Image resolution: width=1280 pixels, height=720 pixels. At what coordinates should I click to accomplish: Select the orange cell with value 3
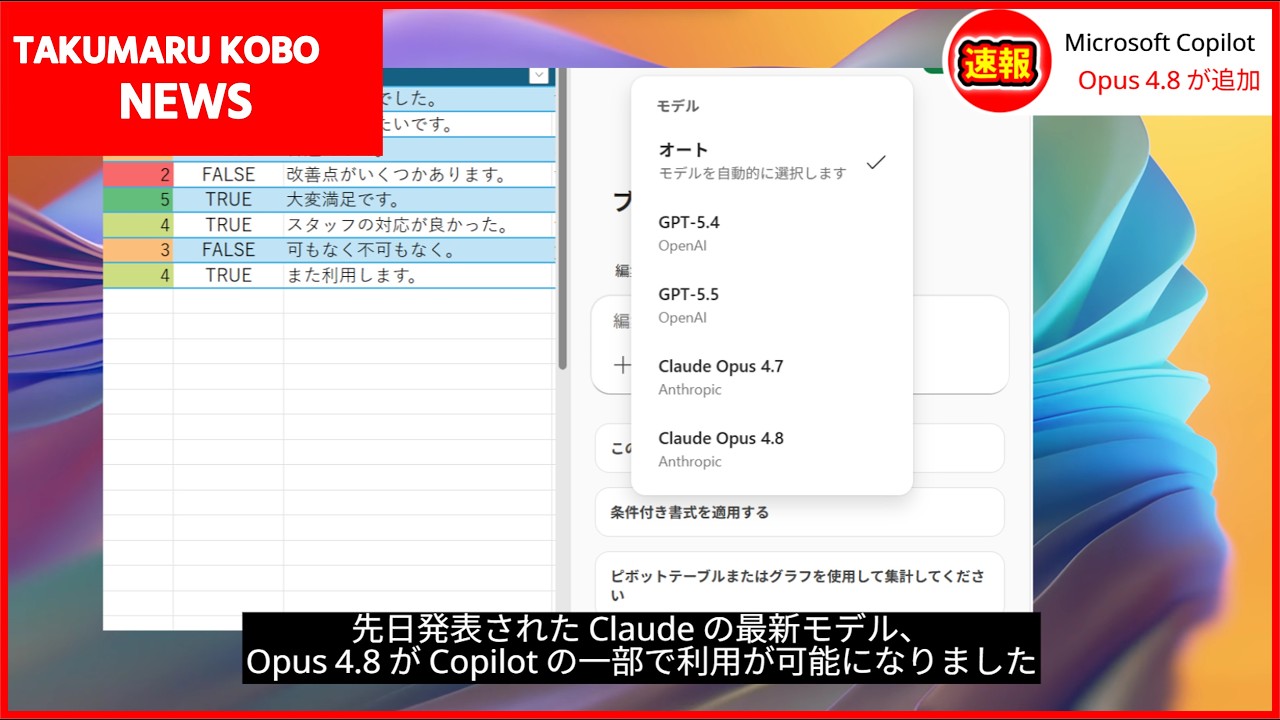click(x=138, y=250)
